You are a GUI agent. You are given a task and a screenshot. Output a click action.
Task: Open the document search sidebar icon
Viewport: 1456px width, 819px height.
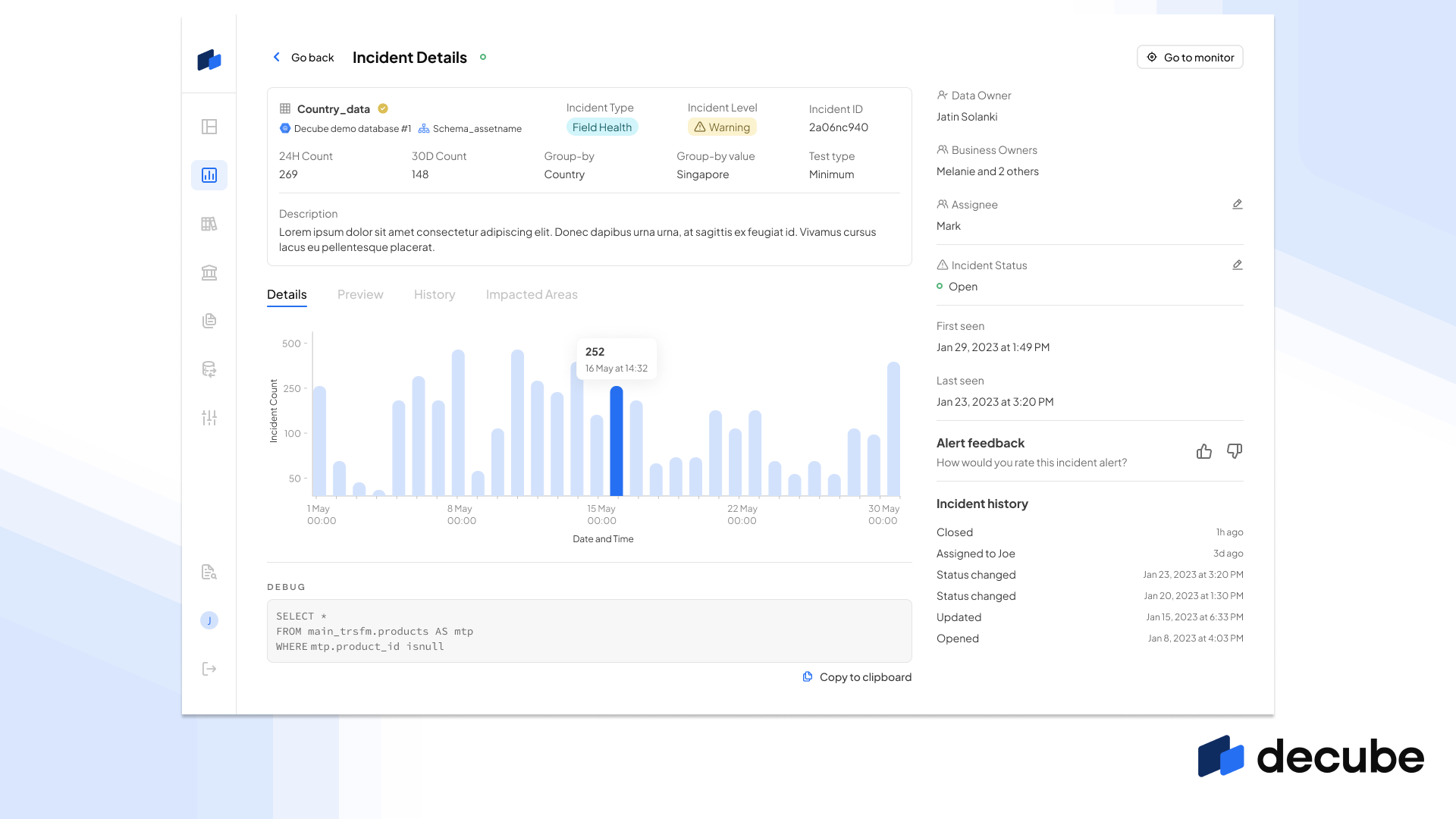point(209,572)
